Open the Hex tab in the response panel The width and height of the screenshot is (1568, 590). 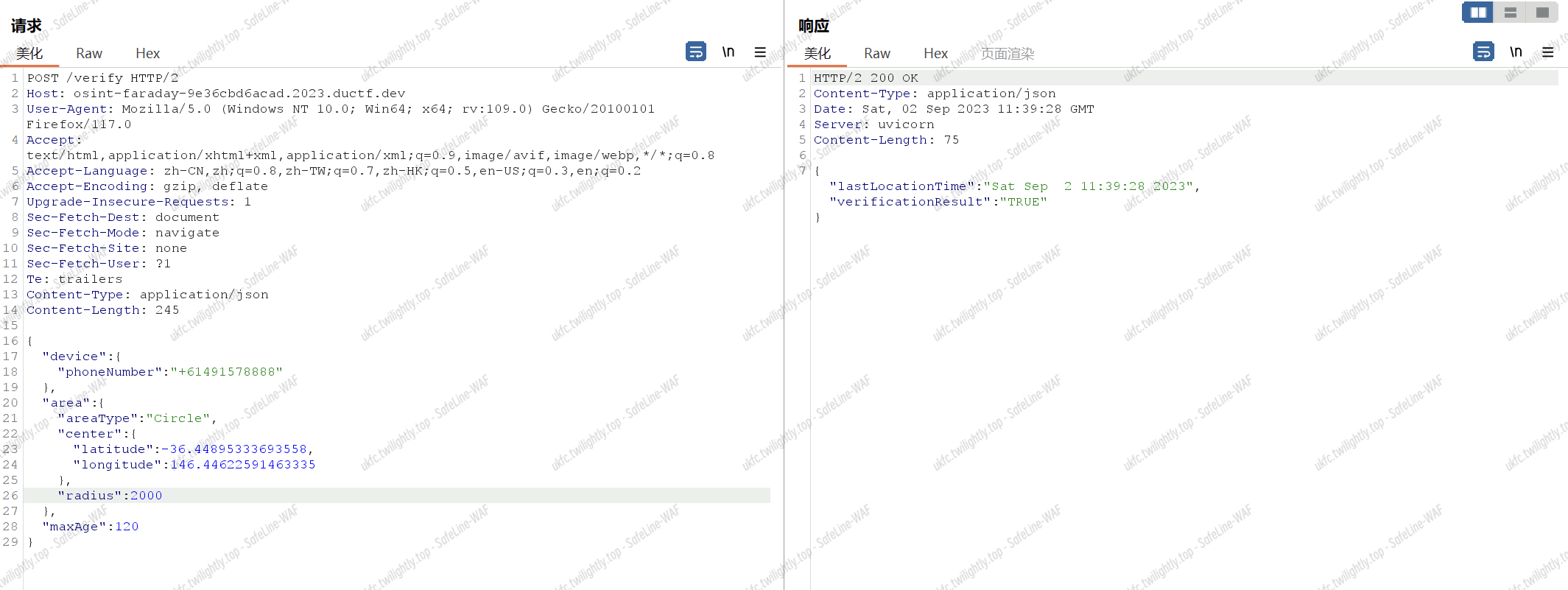pos(935,53)
